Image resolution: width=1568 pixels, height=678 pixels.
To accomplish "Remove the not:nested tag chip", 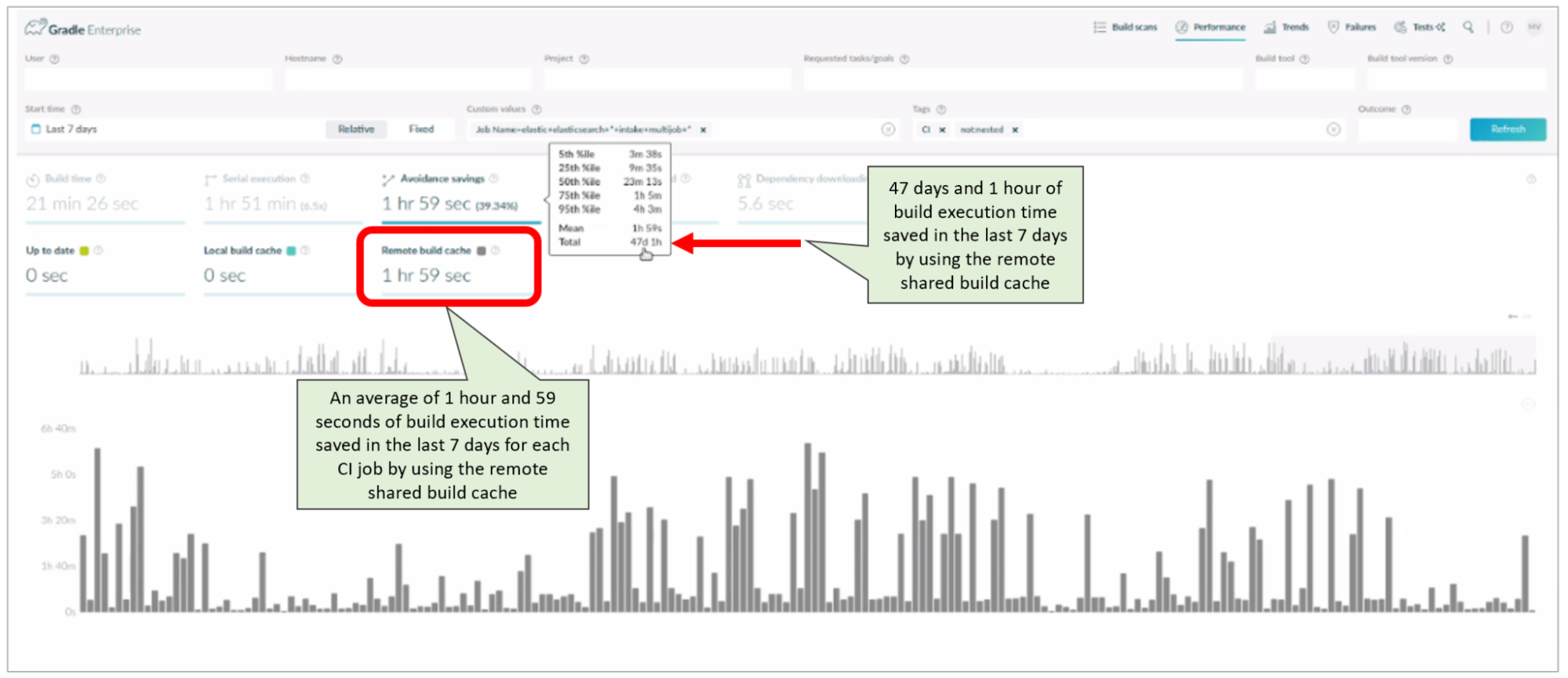I will pos(1015,130).
